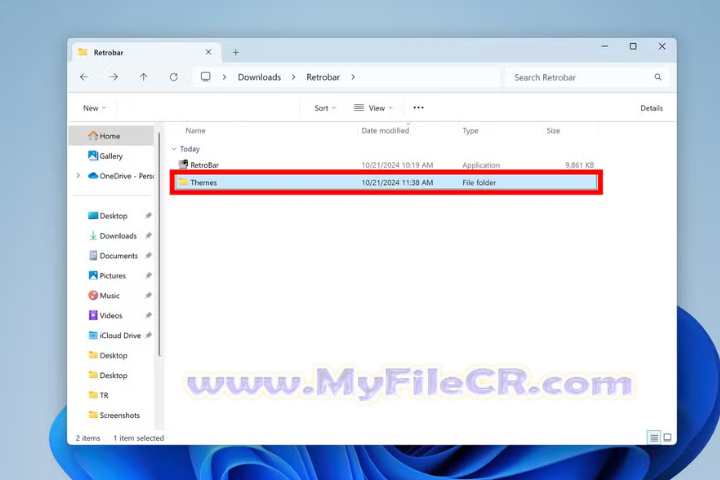The width and height of the screenshot is (720, 480).
Task: Select OneDrive - Personal in sidebar
Action: pyautogui.click(x=121, y=176)
